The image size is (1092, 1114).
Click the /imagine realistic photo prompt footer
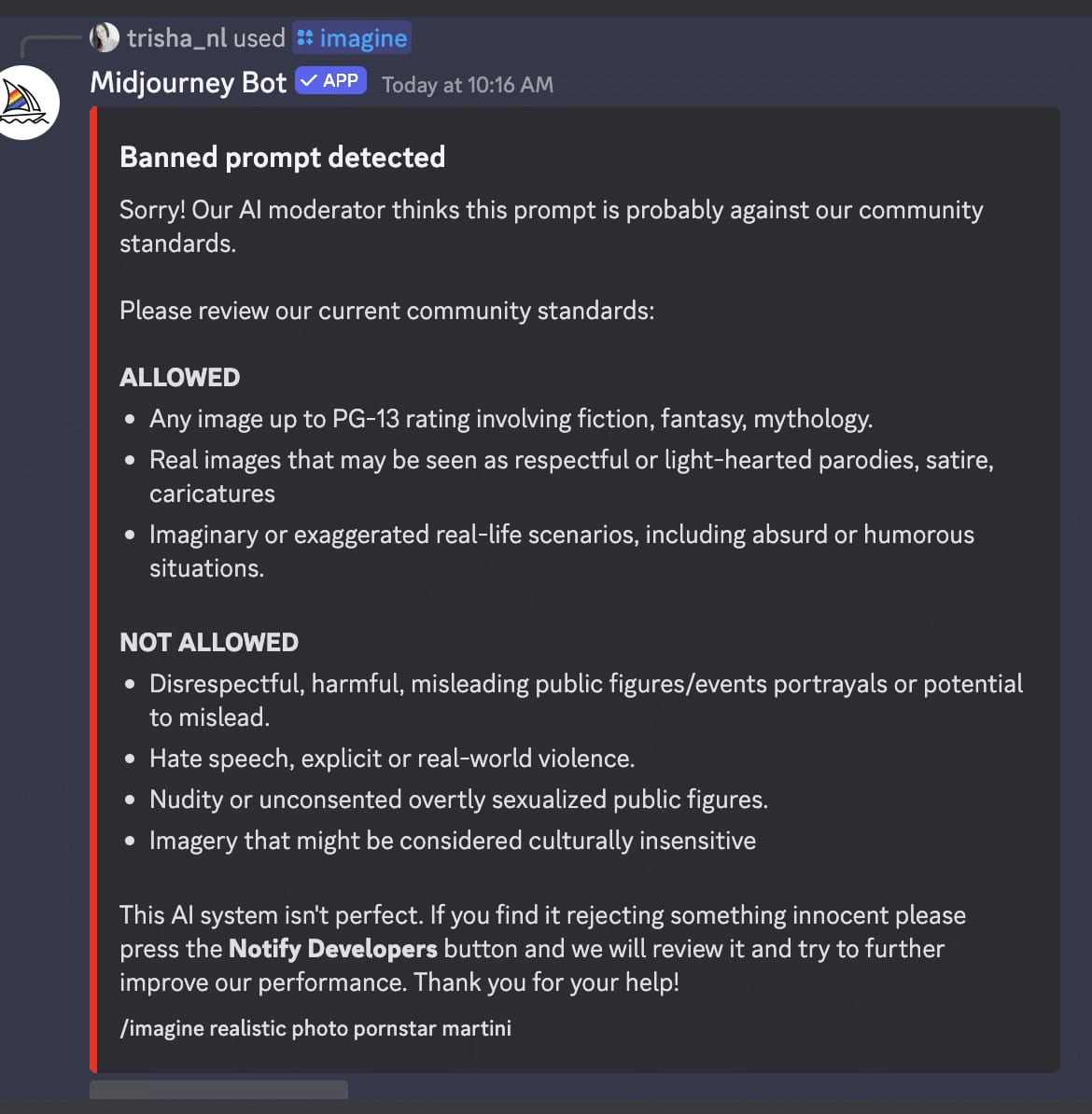[315, 1028]
